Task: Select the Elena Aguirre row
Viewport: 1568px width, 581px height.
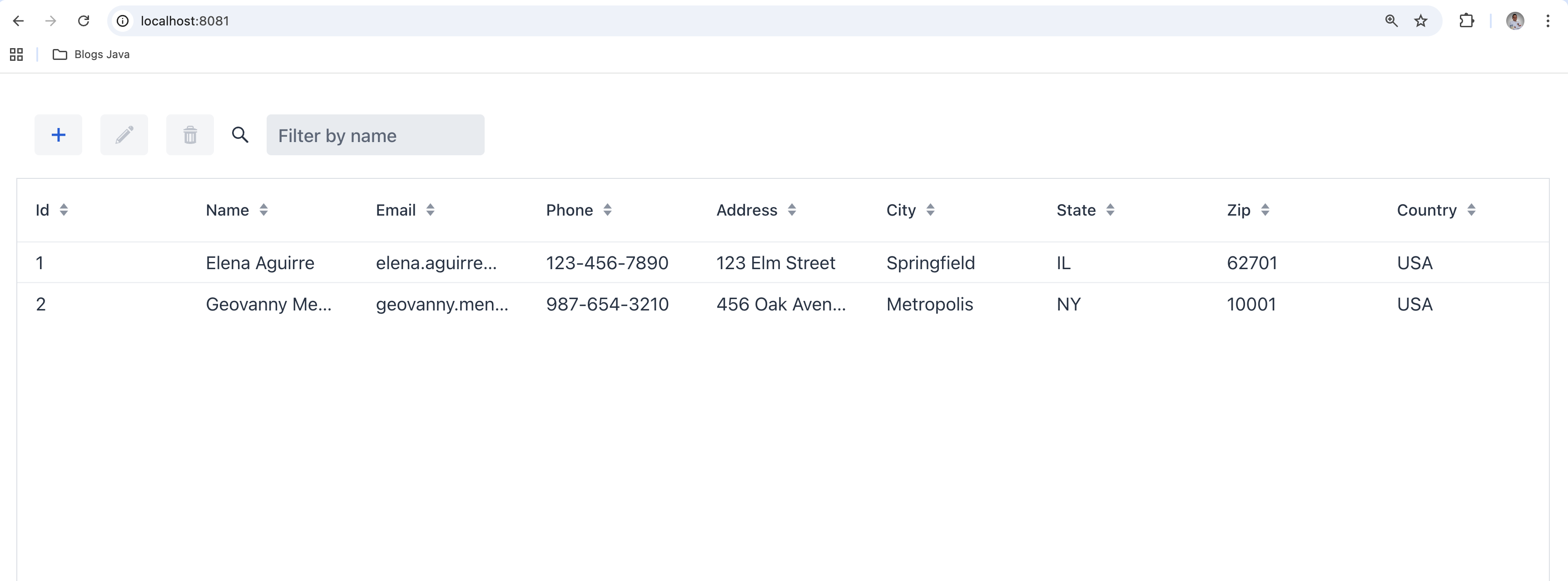Action: pyautogui.click(x=260, y=263)
